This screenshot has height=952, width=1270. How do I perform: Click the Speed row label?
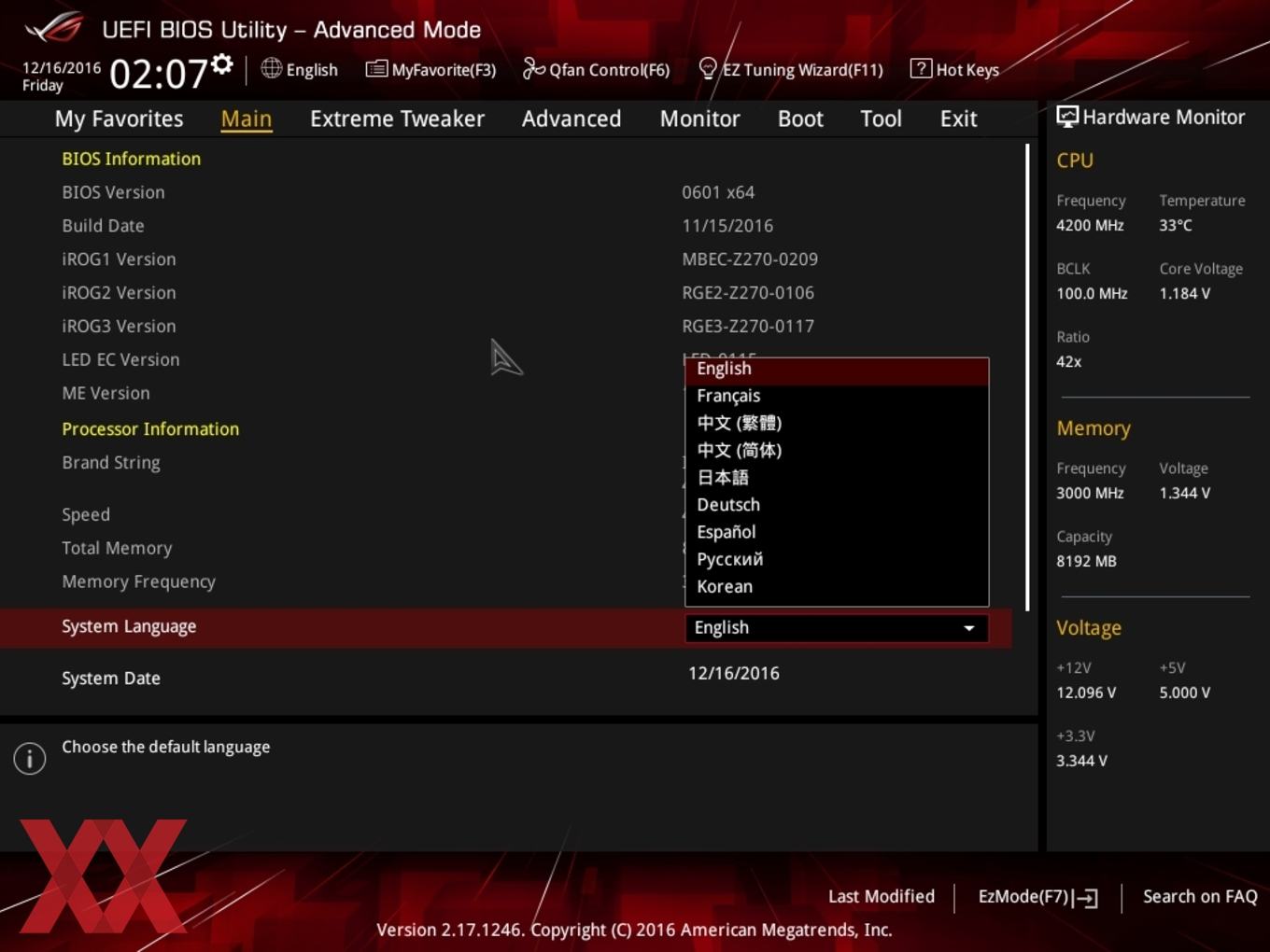pyautogui.click(x=86, y=515)
